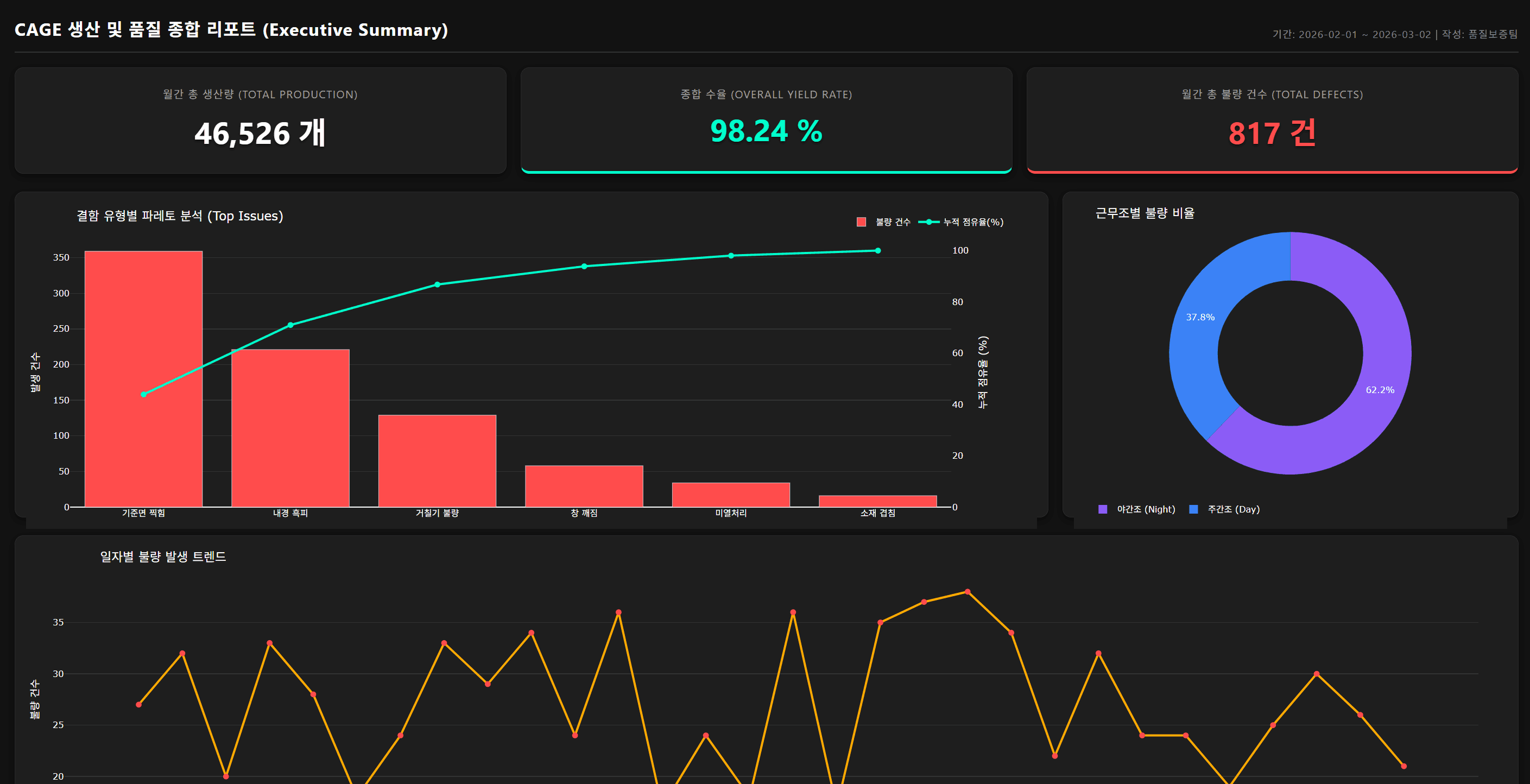Screen dimensions: 1530x784
Task: Toggle the 야간조 (Night) legend entry
Action: 1137,510
